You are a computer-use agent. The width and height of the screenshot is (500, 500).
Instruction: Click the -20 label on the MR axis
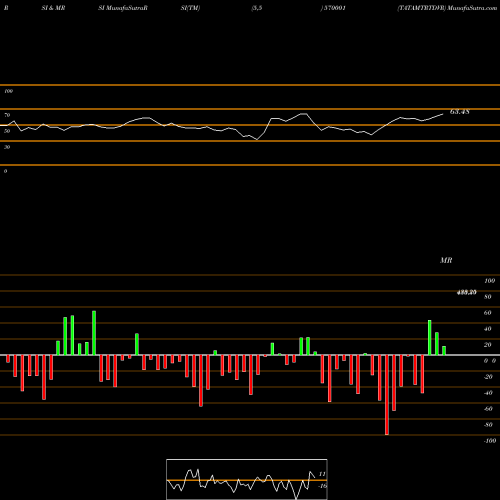(x=488, y=377)
